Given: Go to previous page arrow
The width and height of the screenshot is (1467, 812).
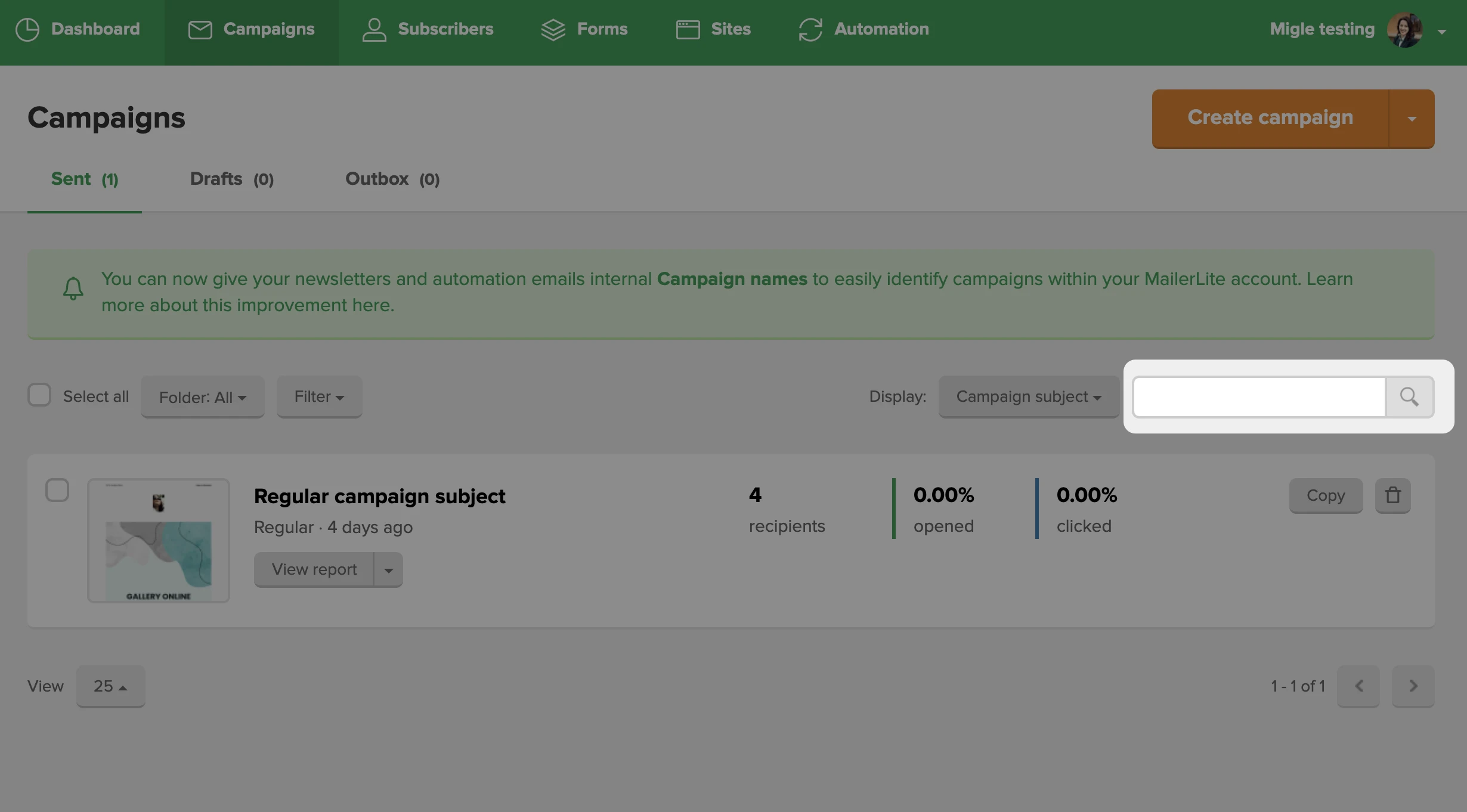Looking at the screenshot, I should (1358, 686).
